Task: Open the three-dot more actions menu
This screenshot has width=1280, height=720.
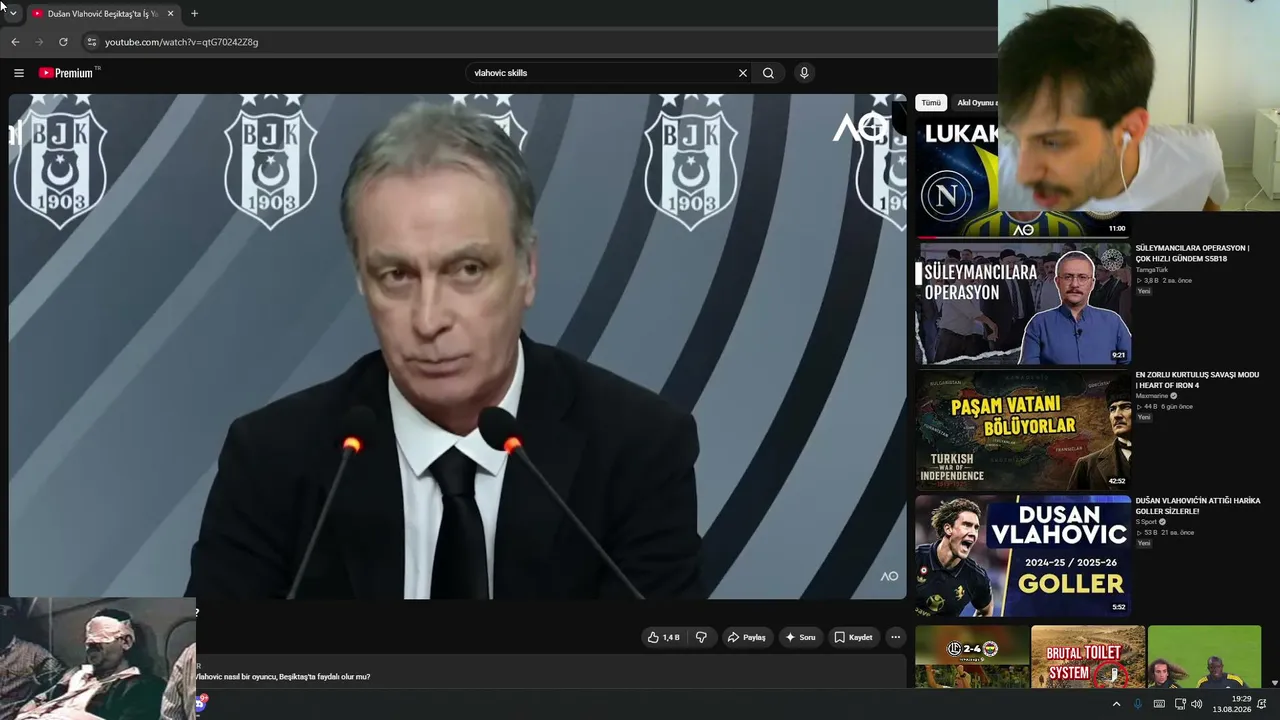Action: [x=896, y=637]
